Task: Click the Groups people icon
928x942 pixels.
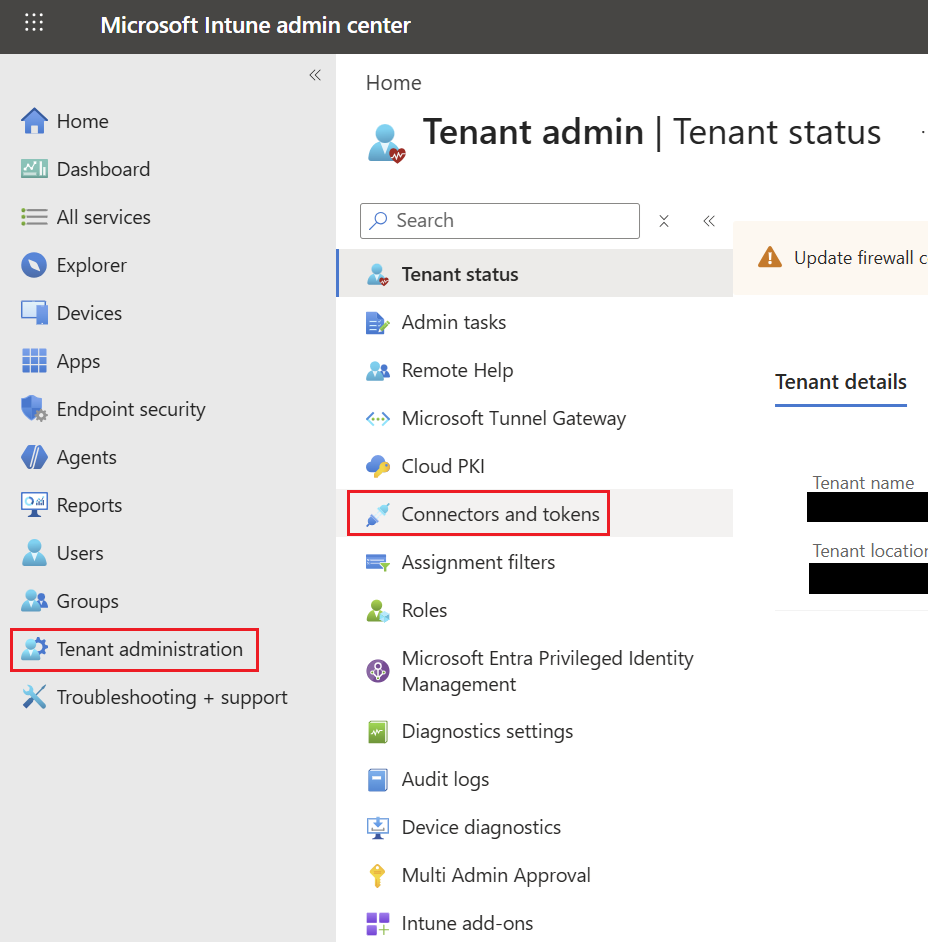Action: 34,601
